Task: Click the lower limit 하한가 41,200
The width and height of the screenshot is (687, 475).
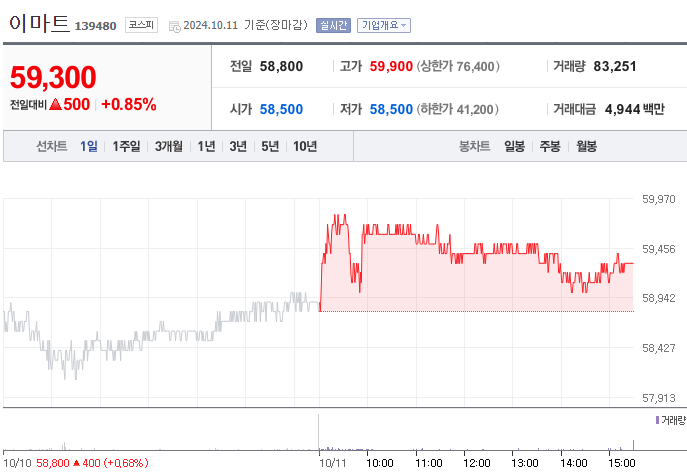Action: coord(457,109)
